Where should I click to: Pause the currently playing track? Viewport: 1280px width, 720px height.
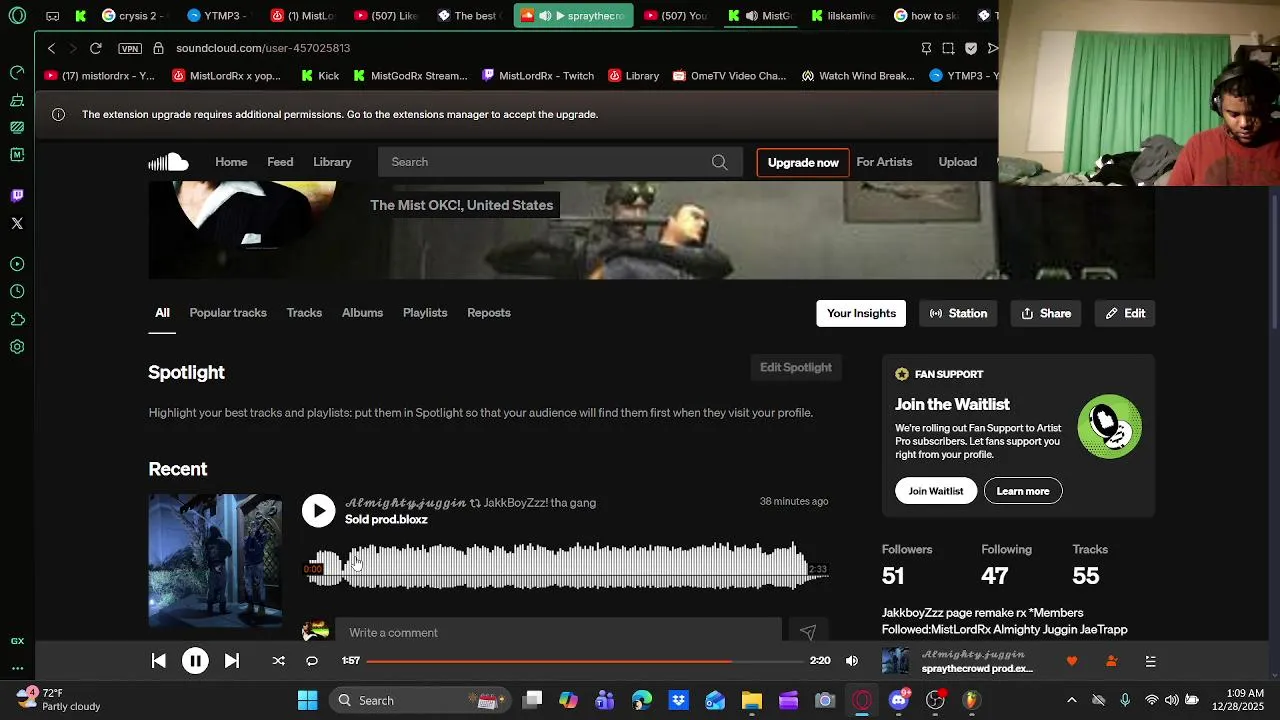click(195, 661)
